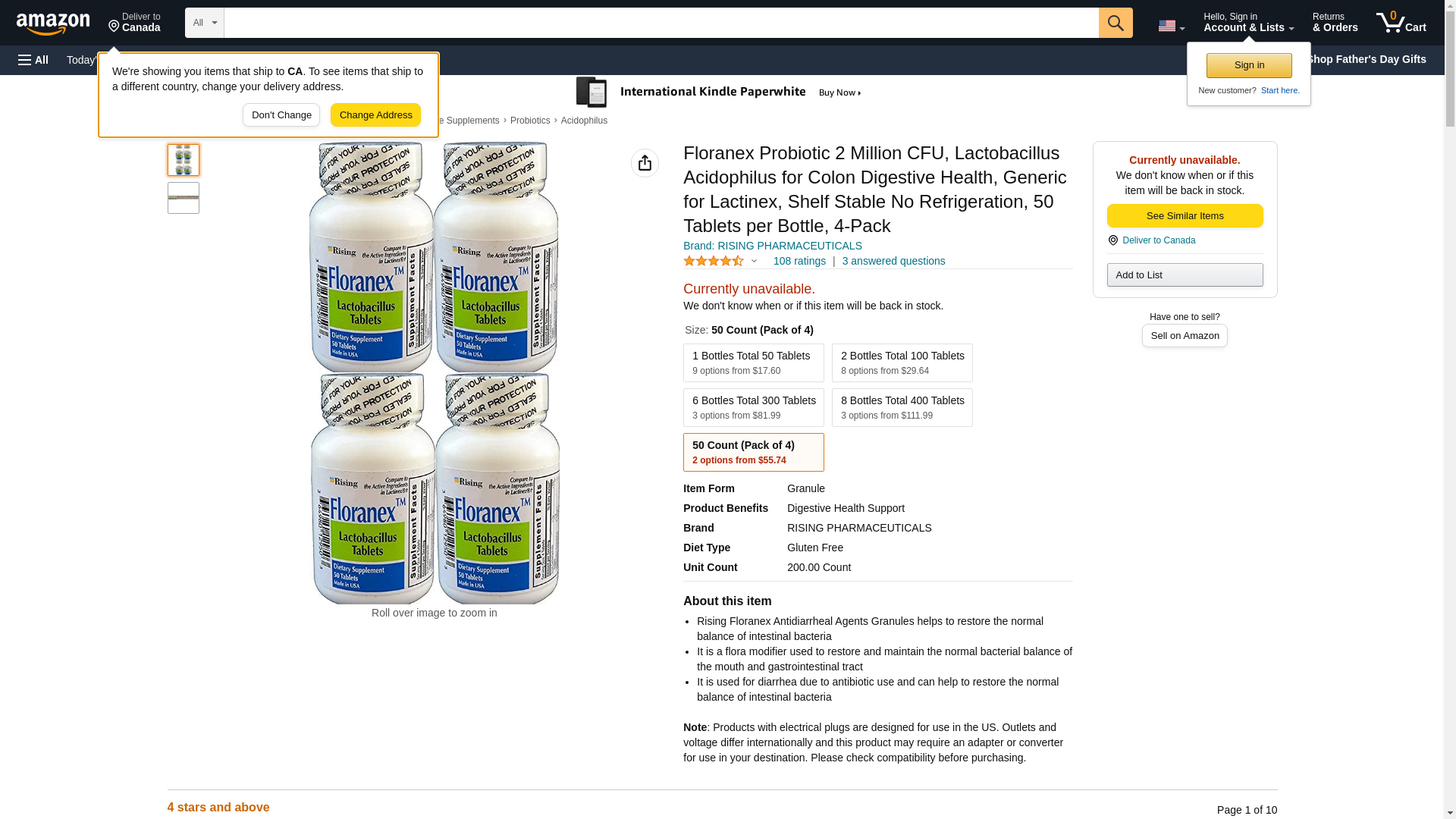
Task: Select the second product thumbnail
Action: [x=184, y=198]
